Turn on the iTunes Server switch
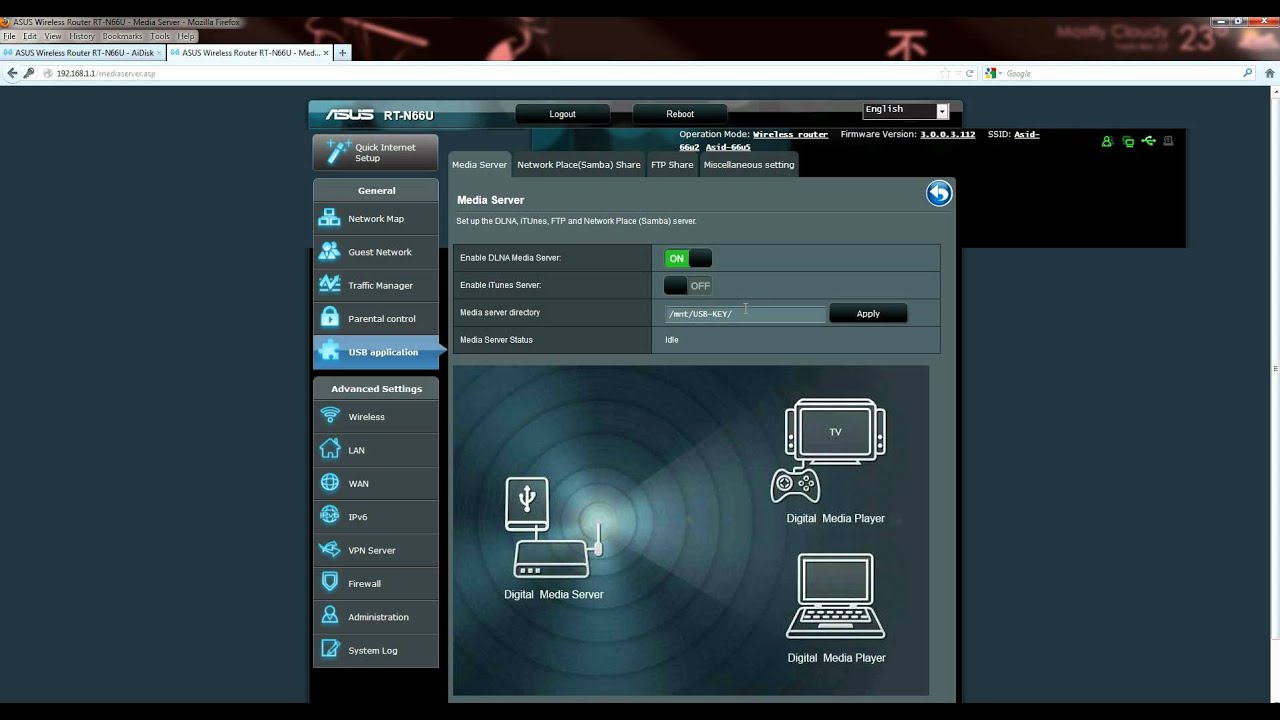This screenshot has width=1280, height=720. 688,285
